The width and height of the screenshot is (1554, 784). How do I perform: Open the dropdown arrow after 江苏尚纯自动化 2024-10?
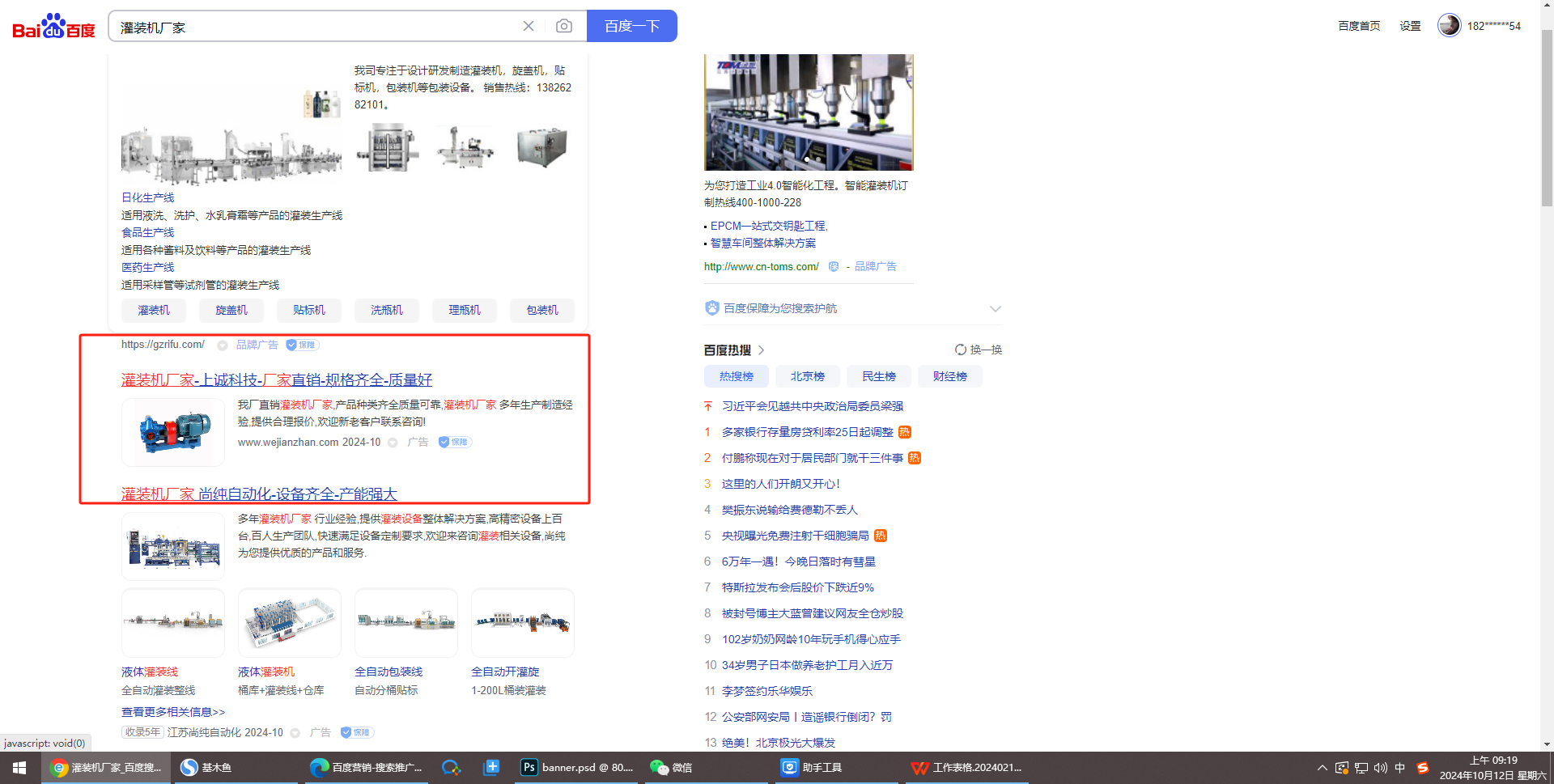click(x=295, y=733)
